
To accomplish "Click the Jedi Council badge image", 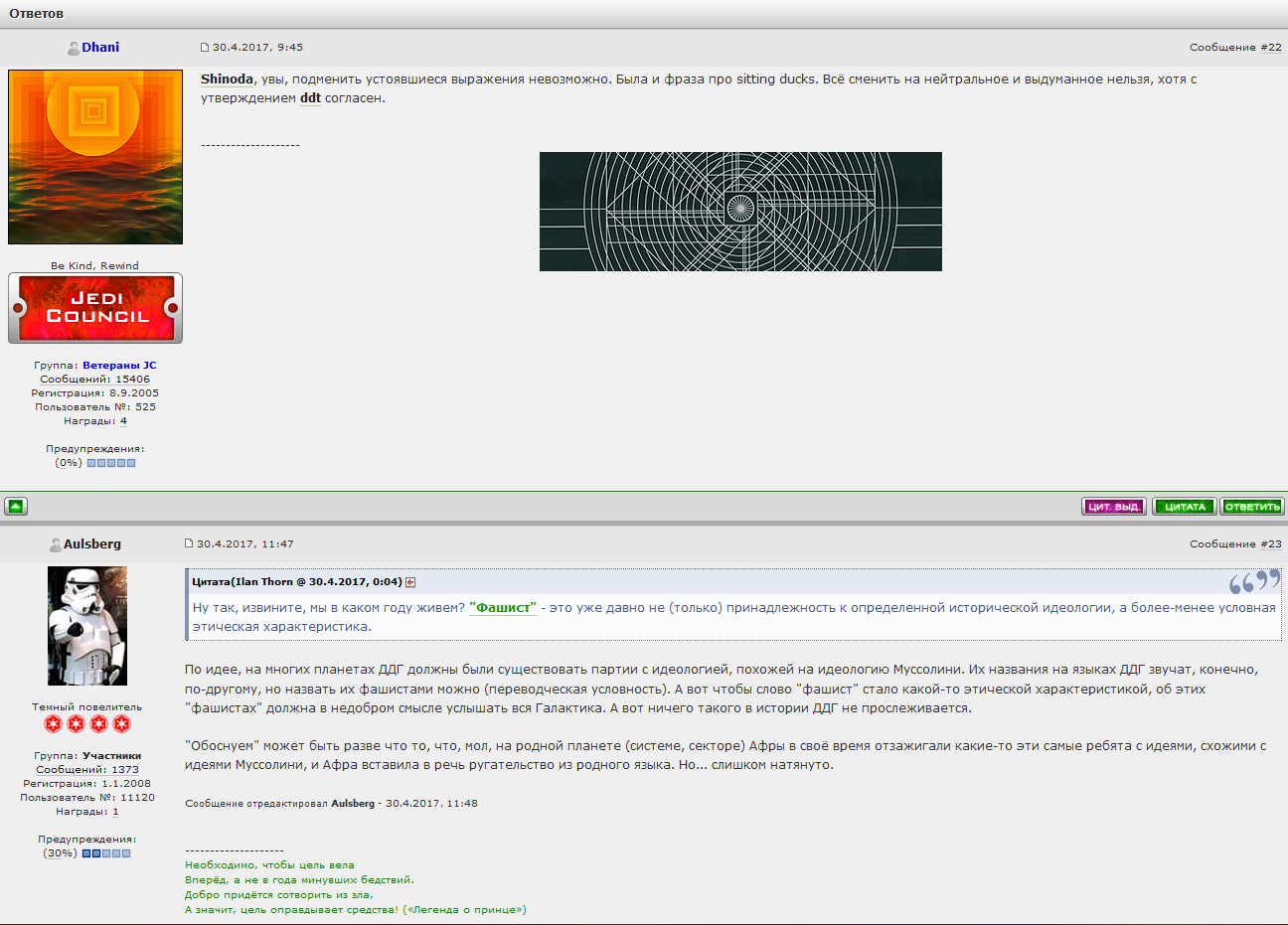I will (x=95, y=308).
